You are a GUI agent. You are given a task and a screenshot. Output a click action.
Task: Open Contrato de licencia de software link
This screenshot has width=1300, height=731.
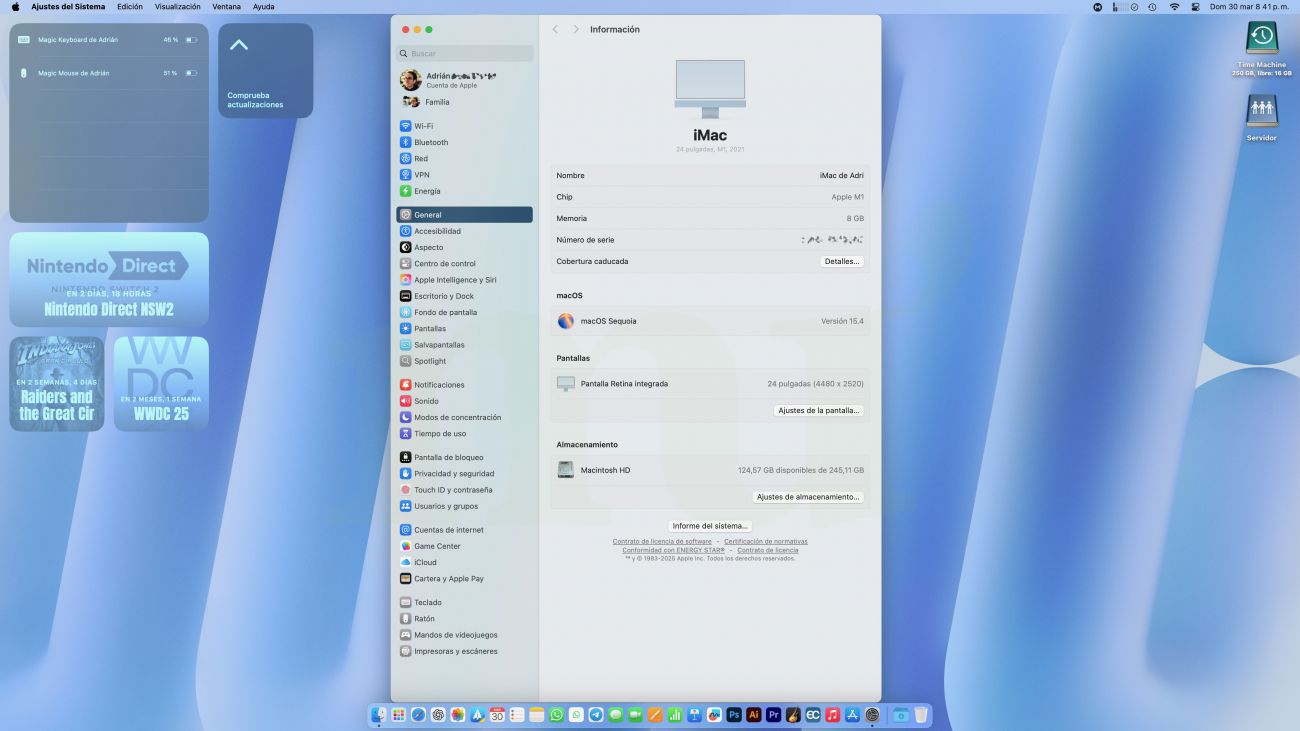point(662,541)
